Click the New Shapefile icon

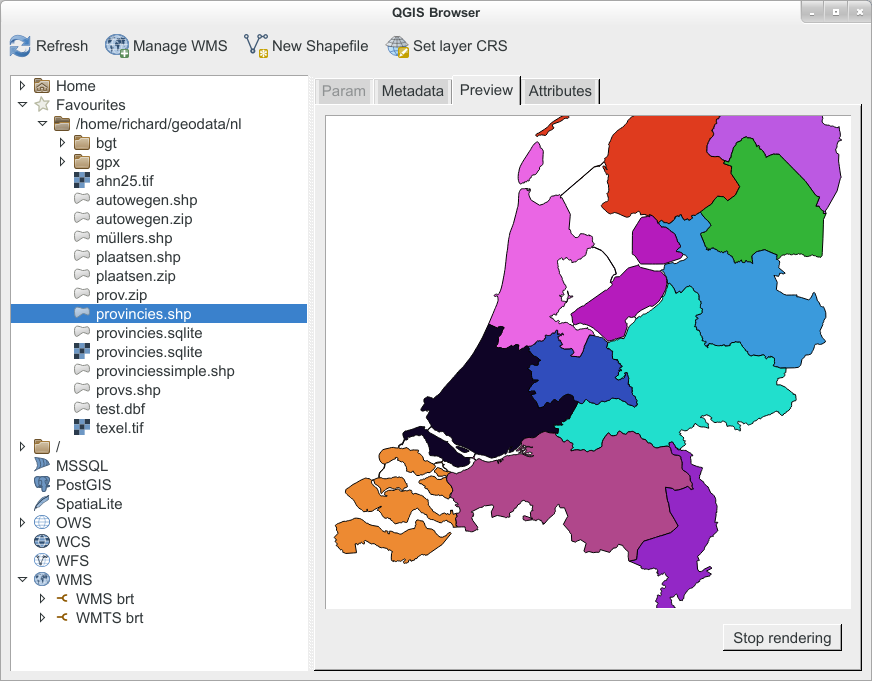256,46
